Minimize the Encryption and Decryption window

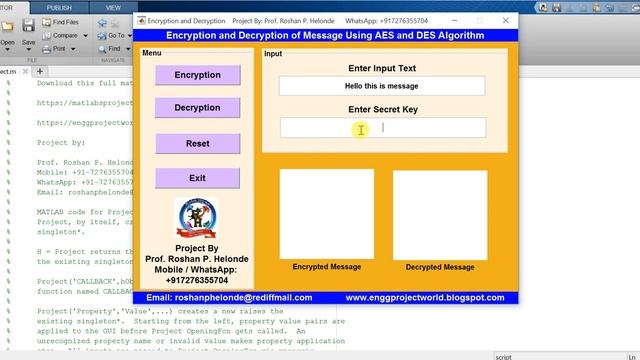[x=454, y=20]
